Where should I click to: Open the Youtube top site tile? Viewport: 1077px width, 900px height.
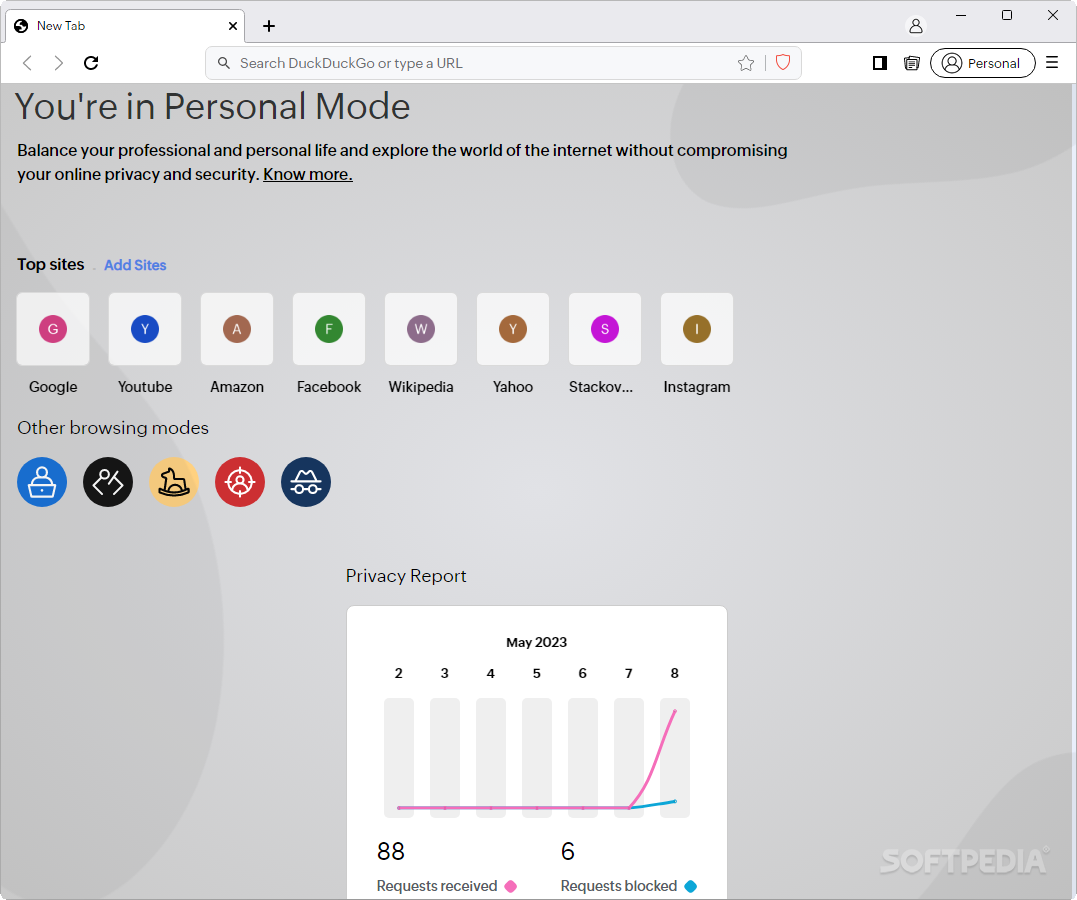pyautogui.click(x=145, y=329)
